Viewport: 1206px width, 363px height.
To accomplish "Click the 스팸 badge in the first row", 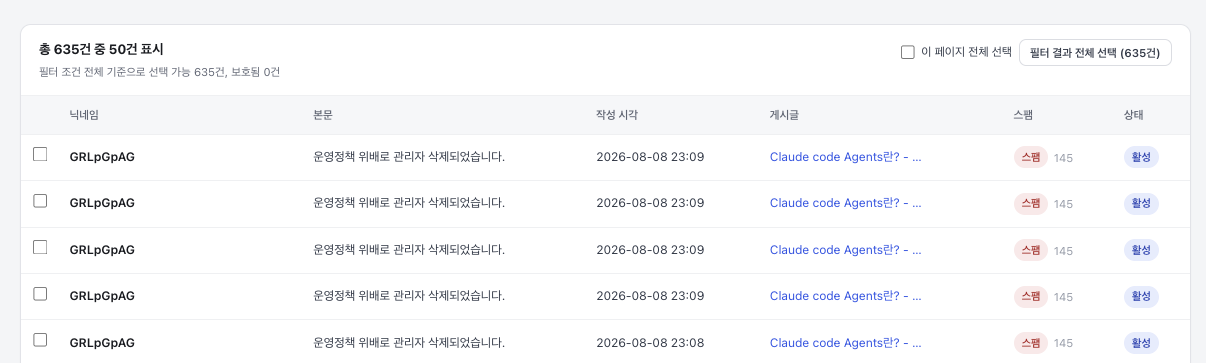I will pos(1031,157).
